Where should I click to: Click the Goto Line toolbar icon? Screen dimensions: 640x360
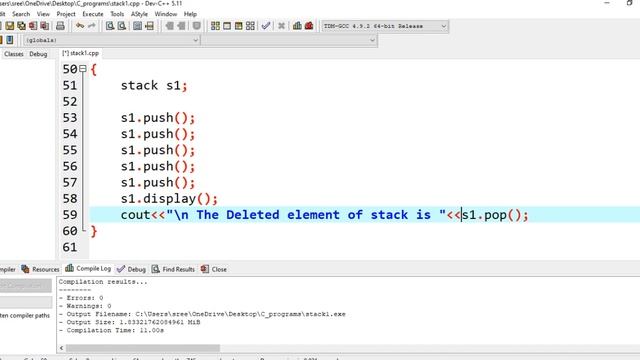[149, 26]
